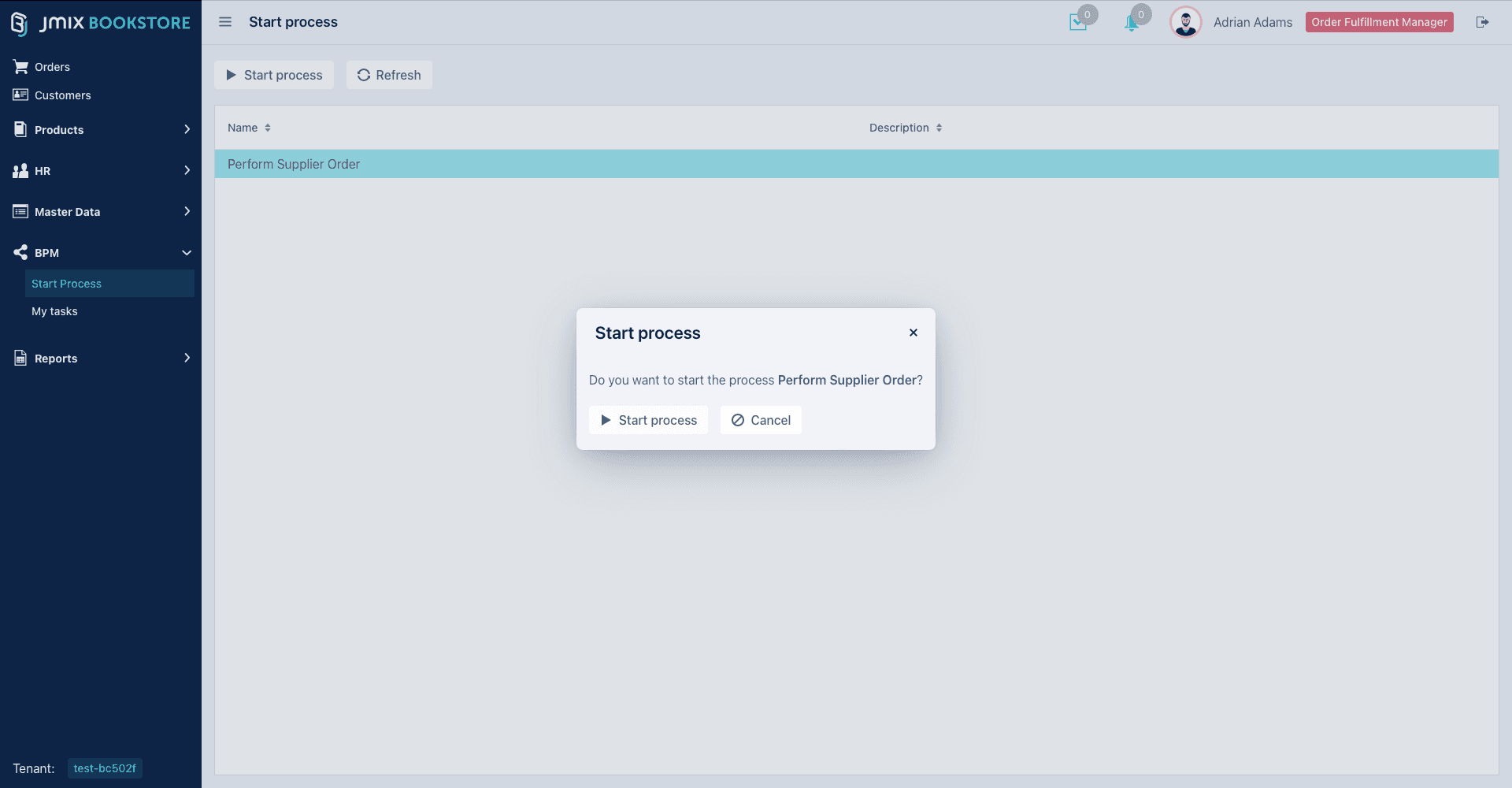Open the task inbox icon in header
Viewport: 1512px width, 788px height.
coord(1078,23)
